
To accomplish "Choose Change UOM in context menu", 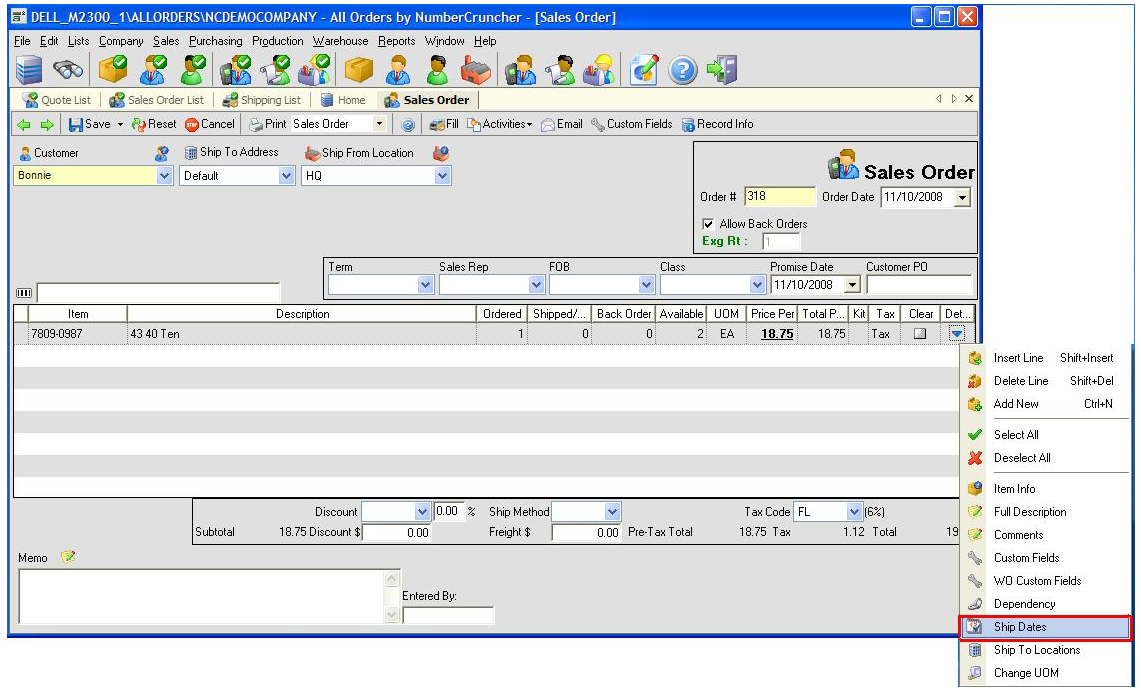I will coord(1046,673).
